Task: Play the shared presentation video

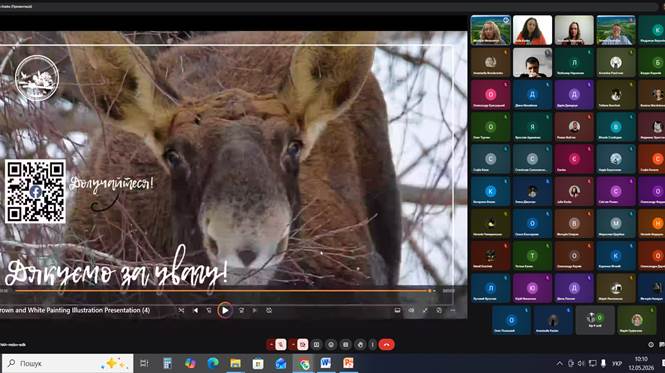Action: (x=225, y=311)
